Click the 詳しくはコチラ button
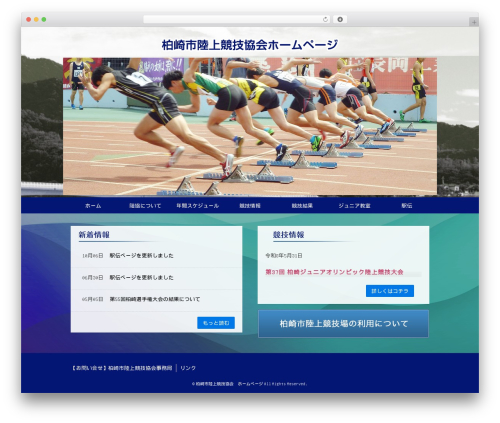 click(390, 291)
